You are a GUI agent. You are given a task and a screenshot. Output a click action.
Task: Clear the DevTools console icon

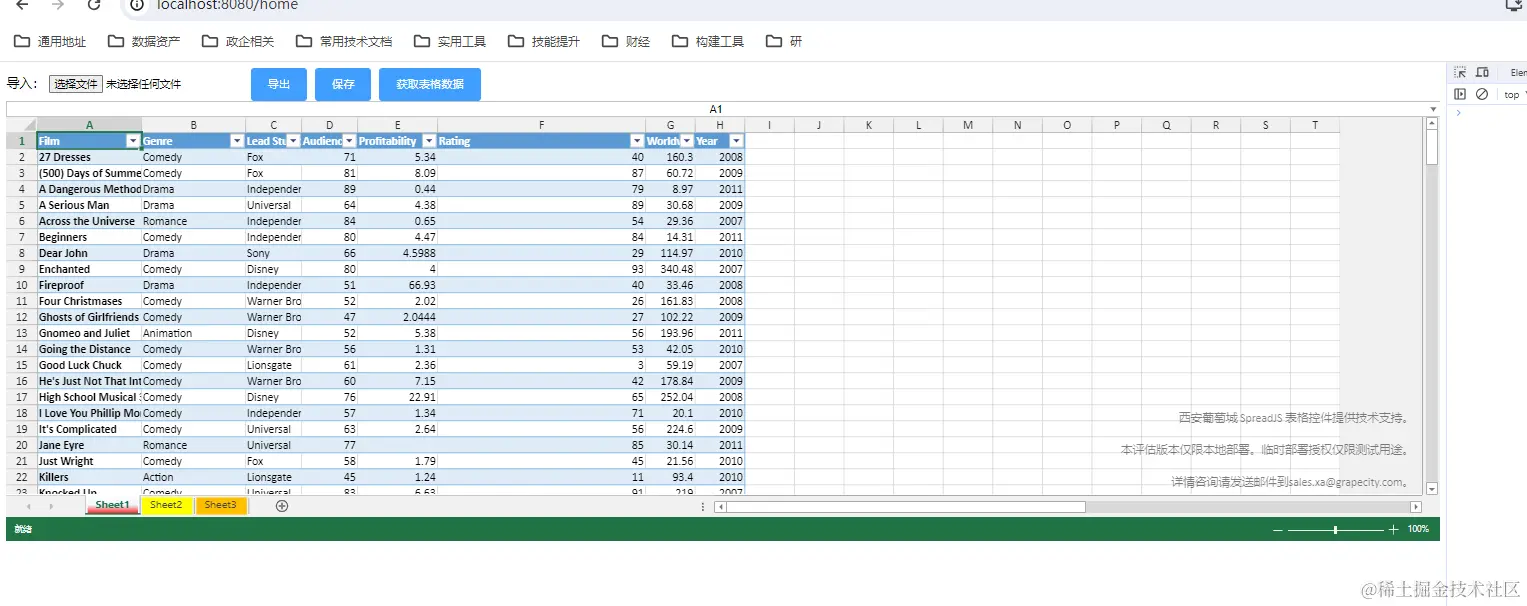tap(1482, 94)
